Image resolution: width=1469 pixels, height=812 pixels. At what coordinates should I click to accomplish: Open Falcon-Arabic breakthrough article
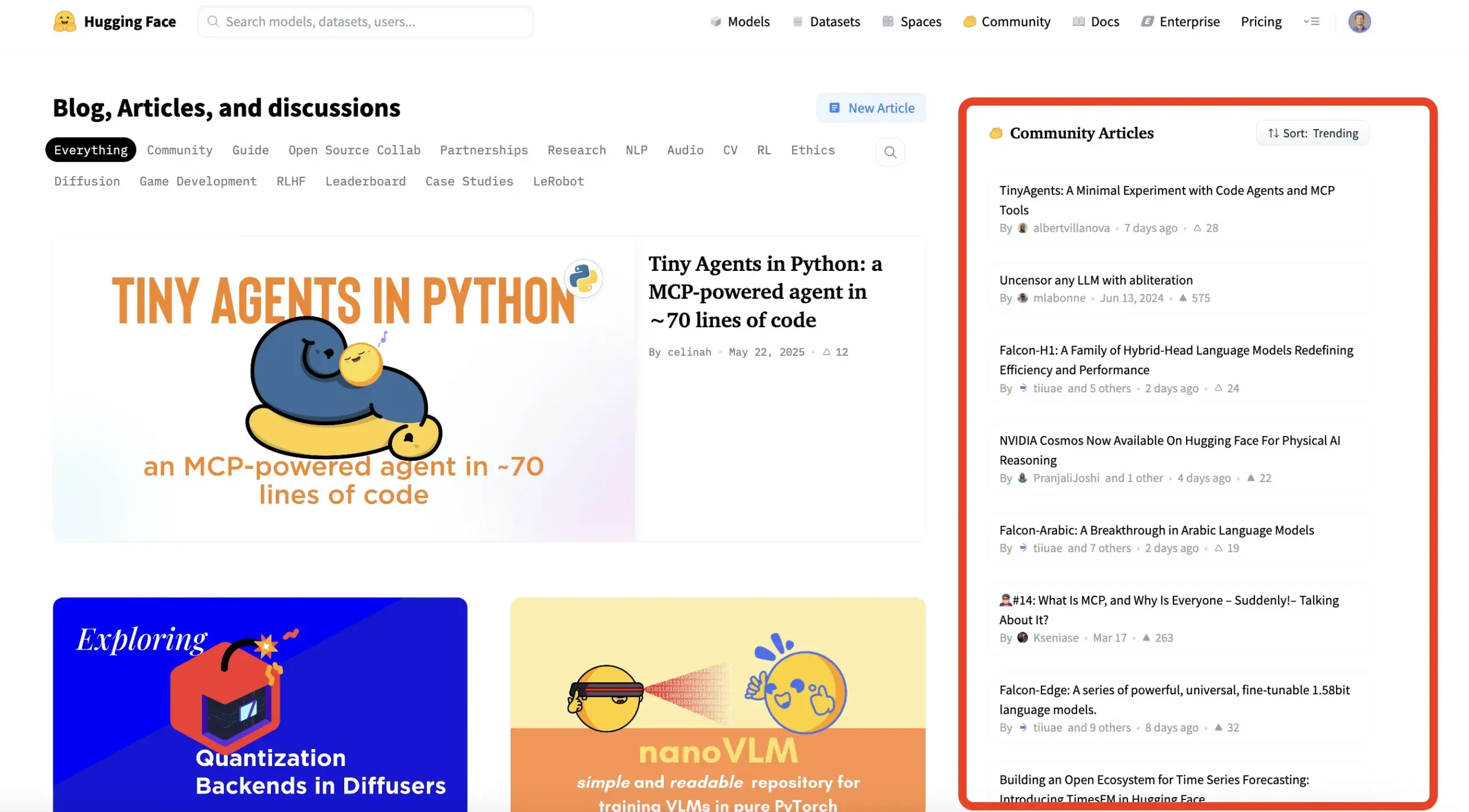[x=1157, y=531]
